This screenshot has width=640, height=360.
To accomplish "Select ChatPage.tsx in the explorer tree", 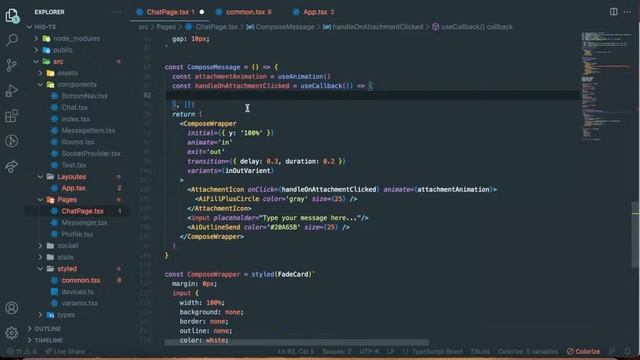I will pos(82,211).
